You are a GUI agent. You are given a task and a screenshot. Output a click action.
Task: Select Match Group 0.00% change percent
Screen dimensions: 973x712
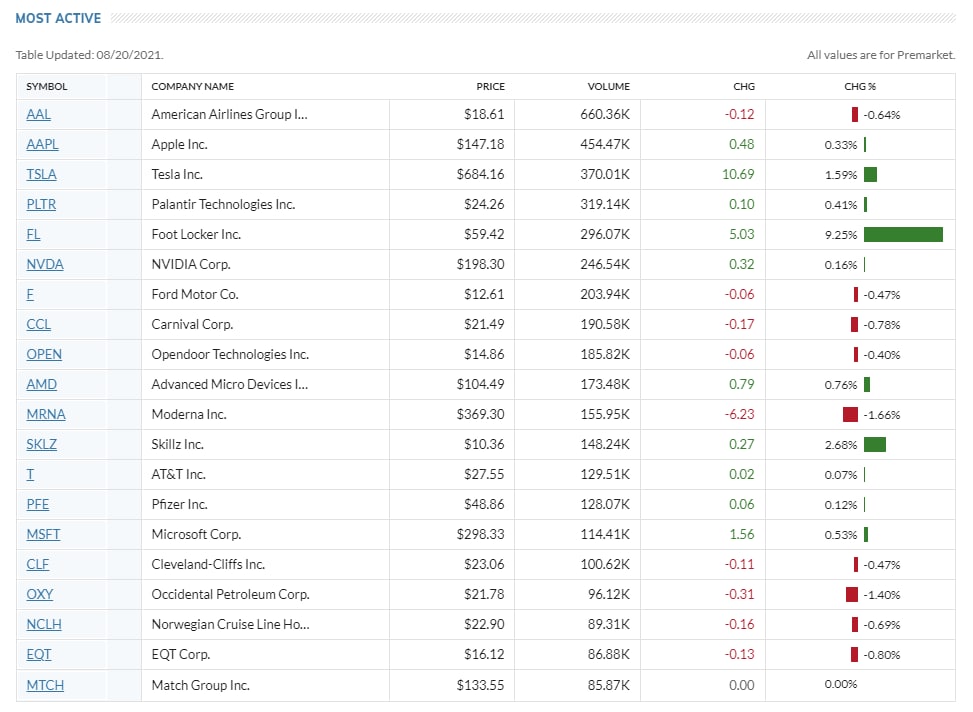[841, 684]
